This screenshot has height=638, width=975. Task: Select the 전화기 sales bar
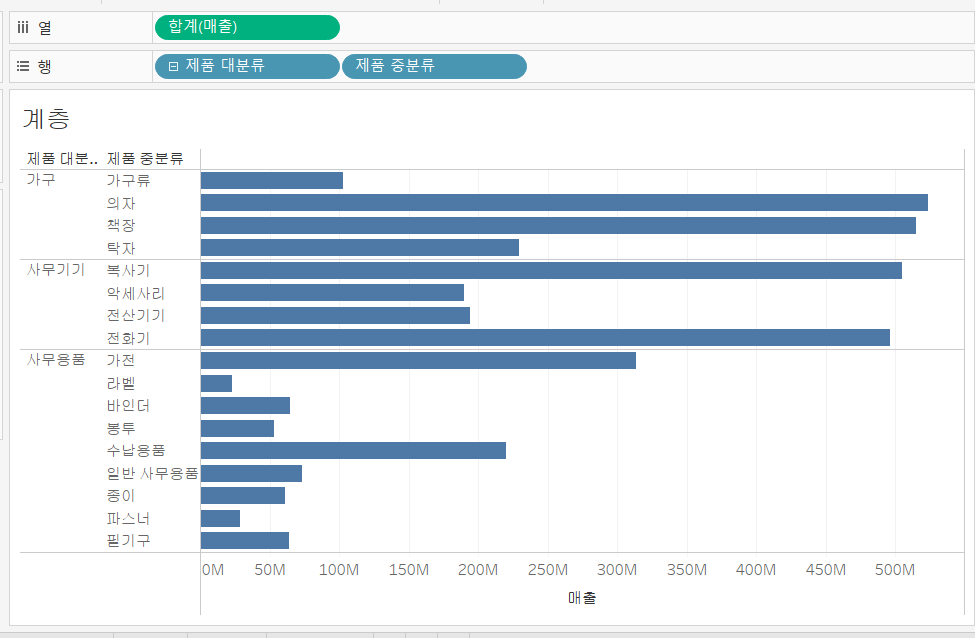tap(545, 338)
